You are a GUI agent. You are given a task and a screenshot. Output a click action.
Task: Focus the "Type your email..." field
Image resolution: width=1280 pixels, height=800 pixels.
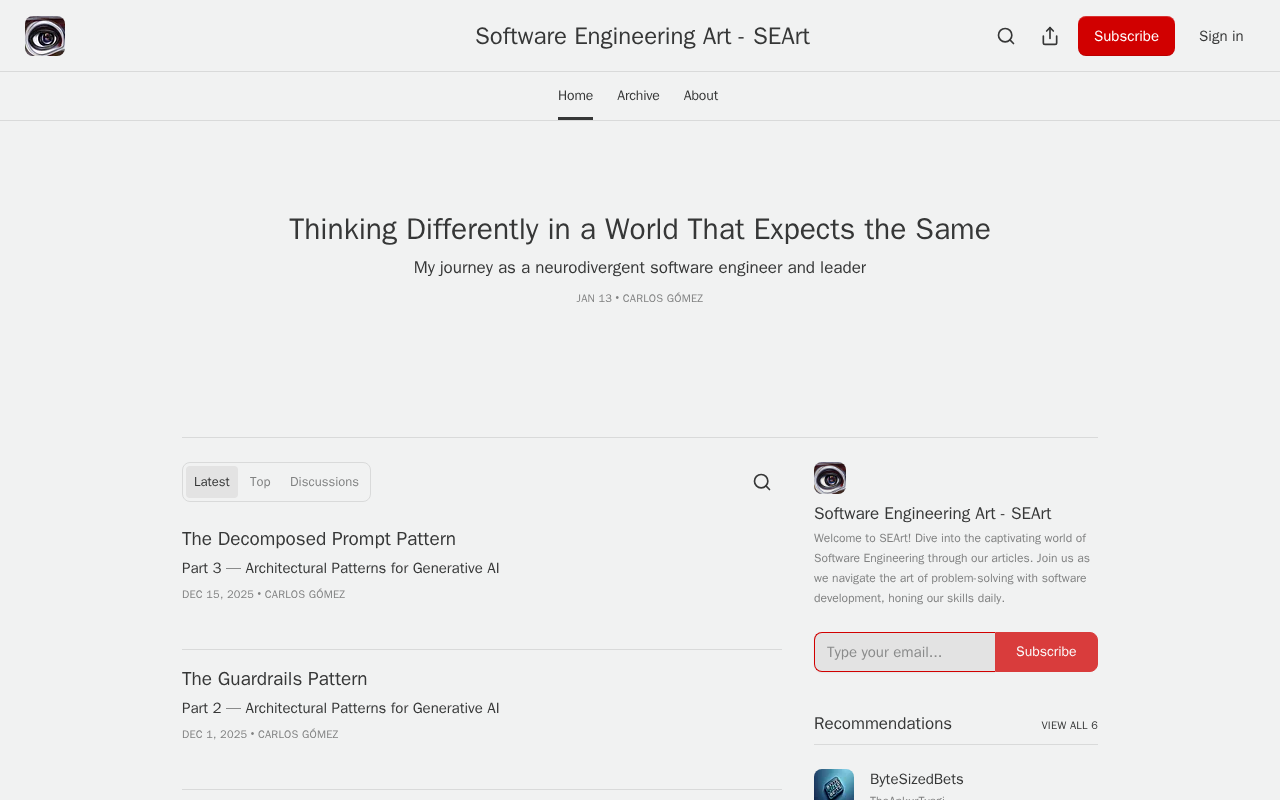[x=905, y=652]
